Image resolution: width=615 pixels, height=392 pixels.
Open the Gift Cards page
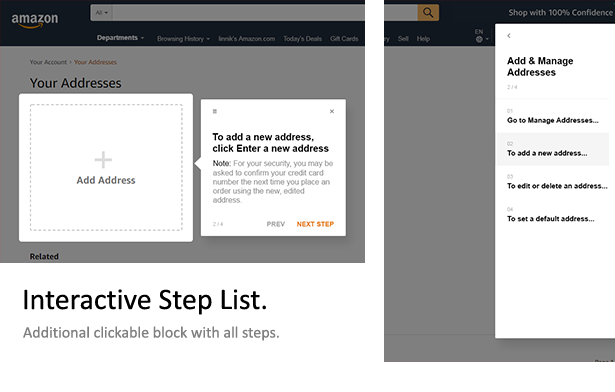(344, 39)
